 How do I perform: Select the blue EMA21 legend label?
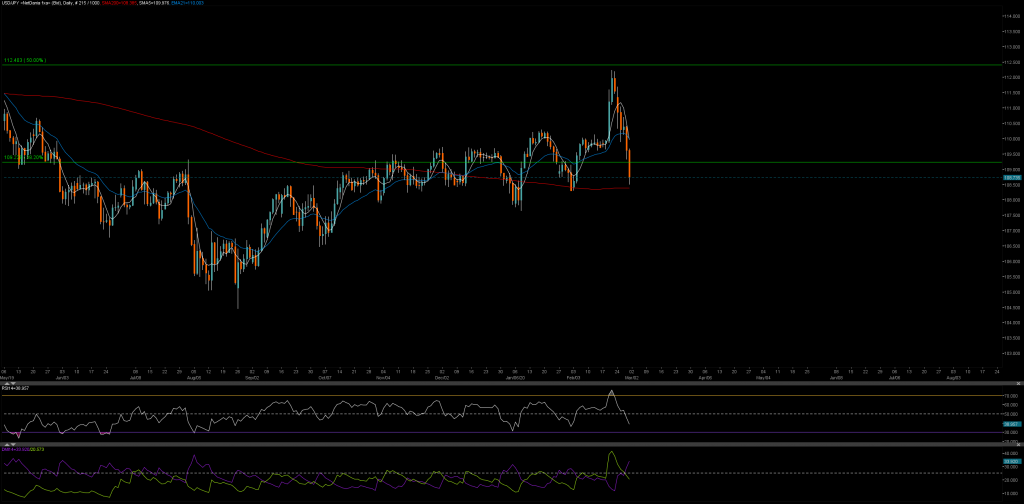pos(185,3)
